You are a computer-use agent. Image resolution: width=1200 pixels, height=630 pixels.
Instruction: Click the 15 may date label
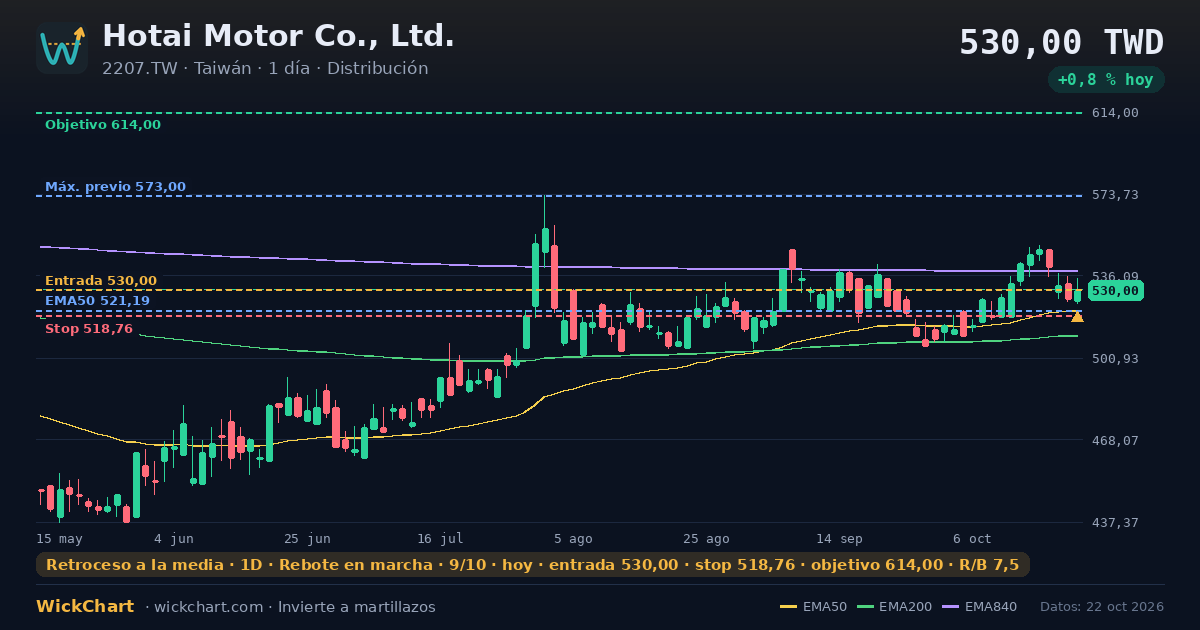(x=59, y=538)
